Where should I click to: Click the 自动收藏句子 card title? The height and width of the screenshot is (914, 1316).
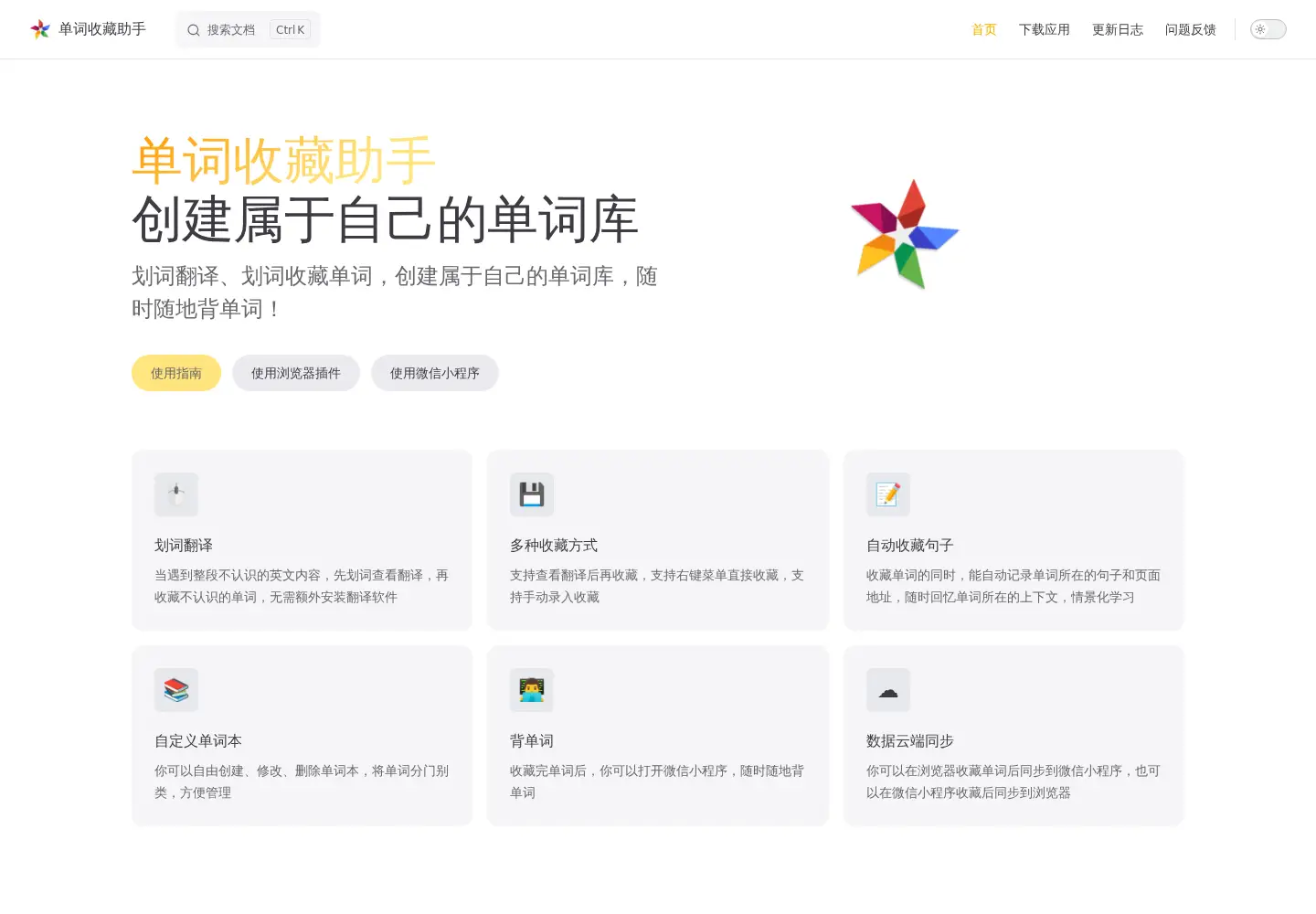coord(910,546)
